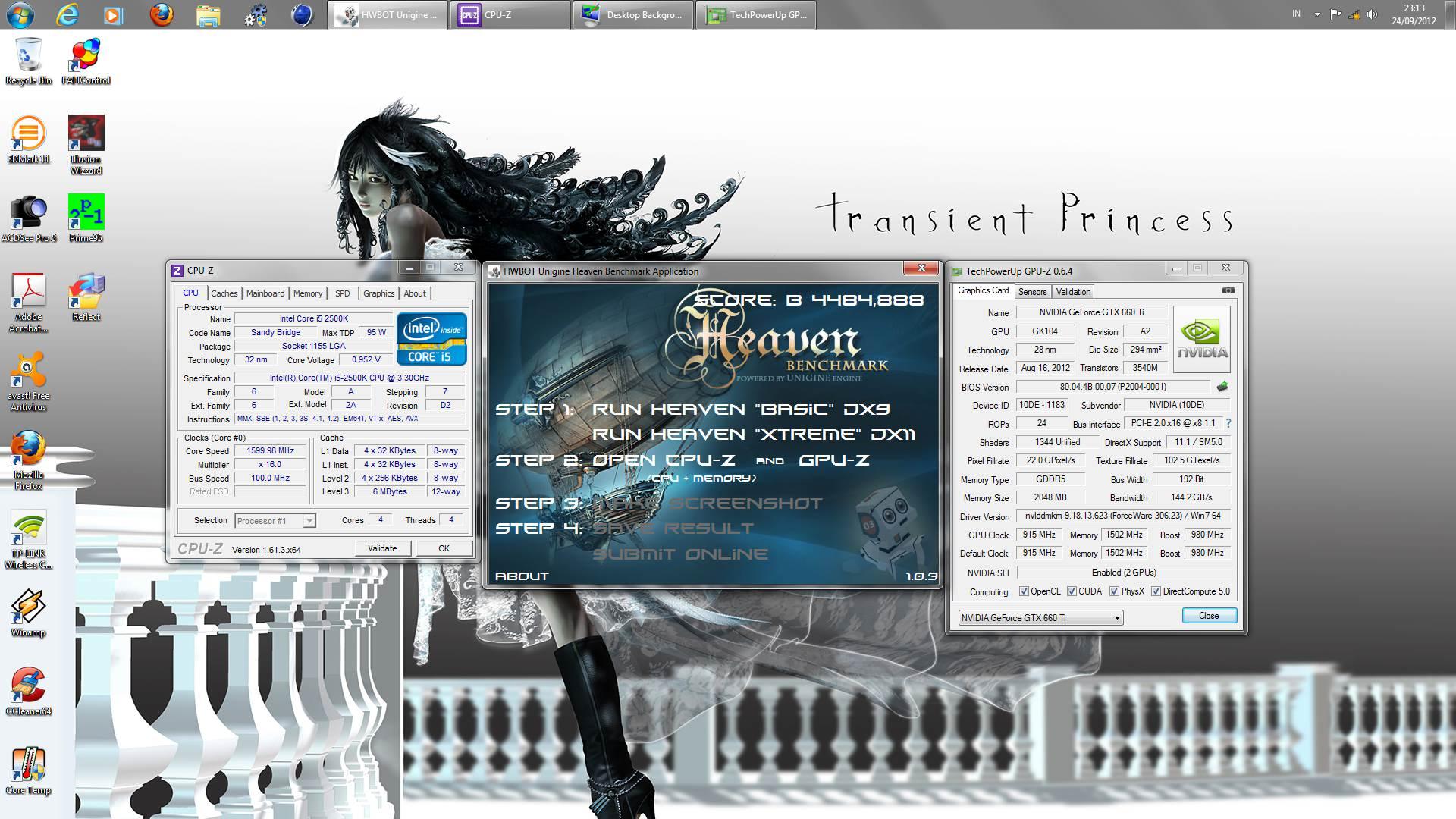The width and height of the screenshot is (1456, 819).
Task: Switch to HWBOT Unigine taskbar window
Action: pyautogui.click(x=388, y=15)
